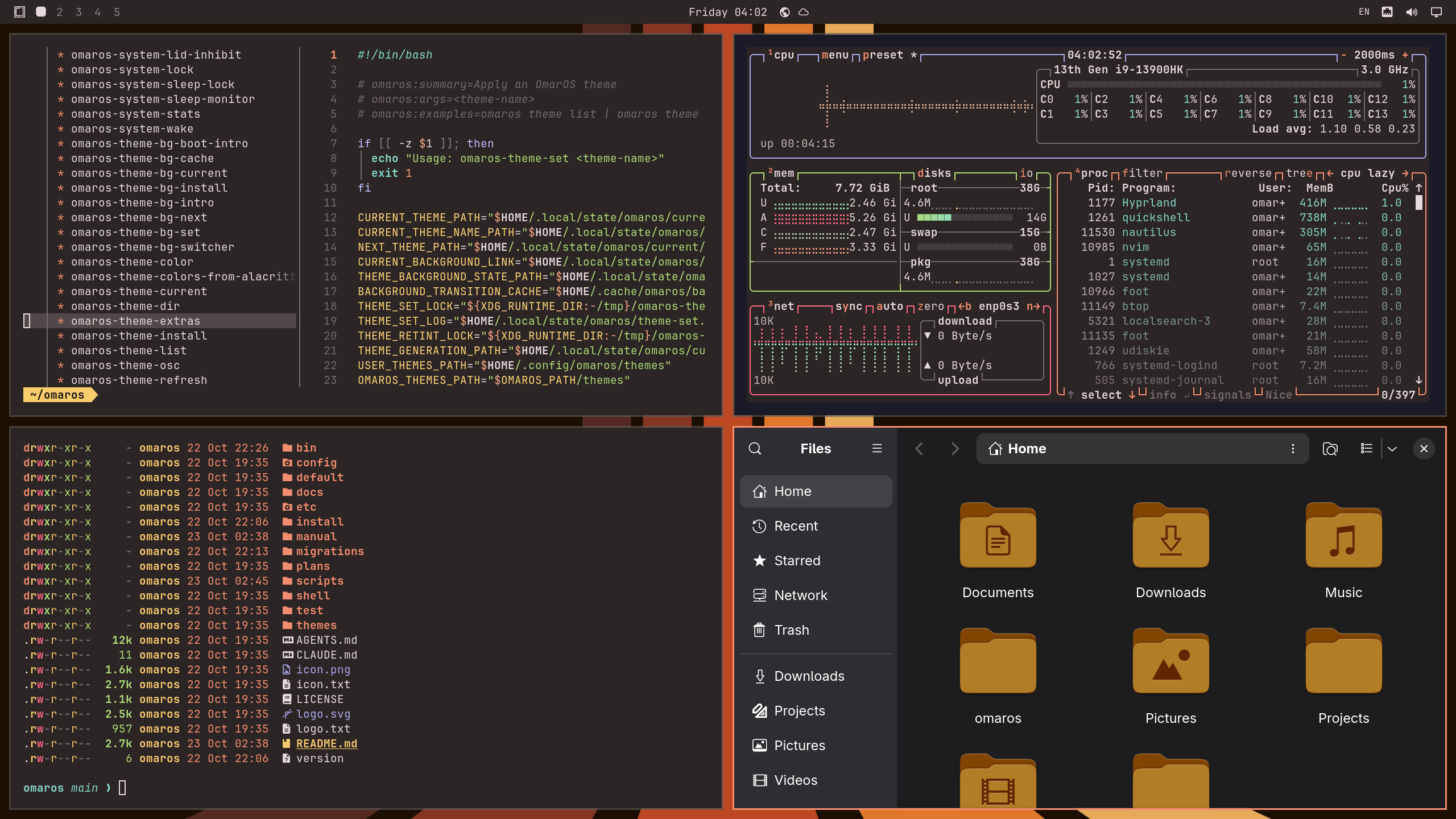The height and width of the screenshot is (819, 1456).
Task: Open the Music folder
Action: click(x=1343, y=536)
